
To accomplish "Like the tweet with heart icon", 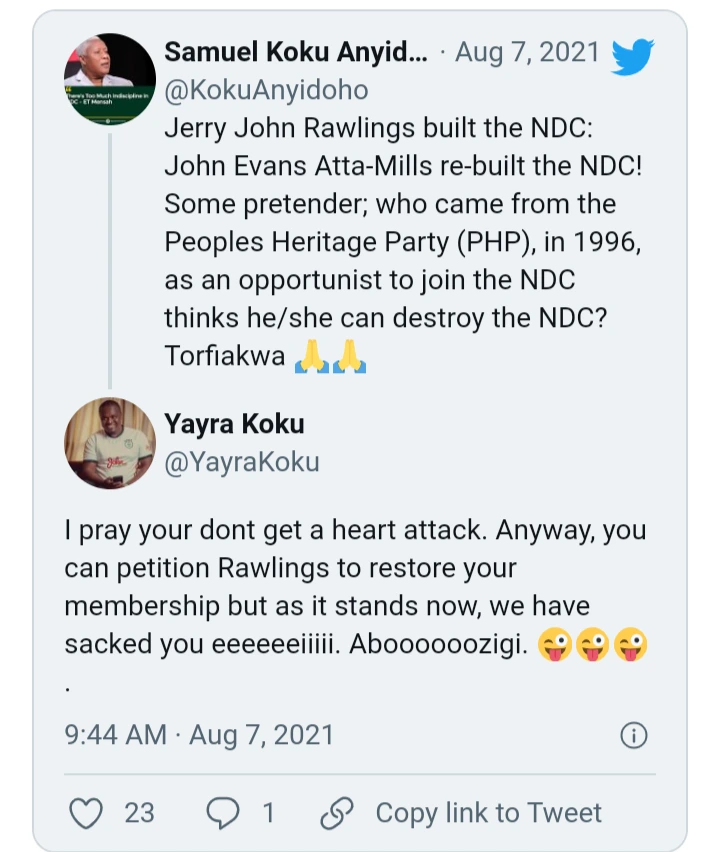I will 86,813.
